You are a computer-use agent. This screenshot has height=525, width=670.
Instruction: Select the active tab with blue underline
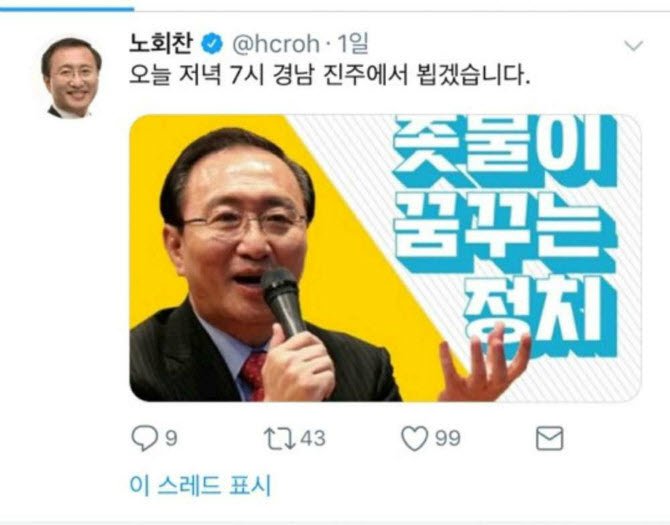[x=67, y=9]
